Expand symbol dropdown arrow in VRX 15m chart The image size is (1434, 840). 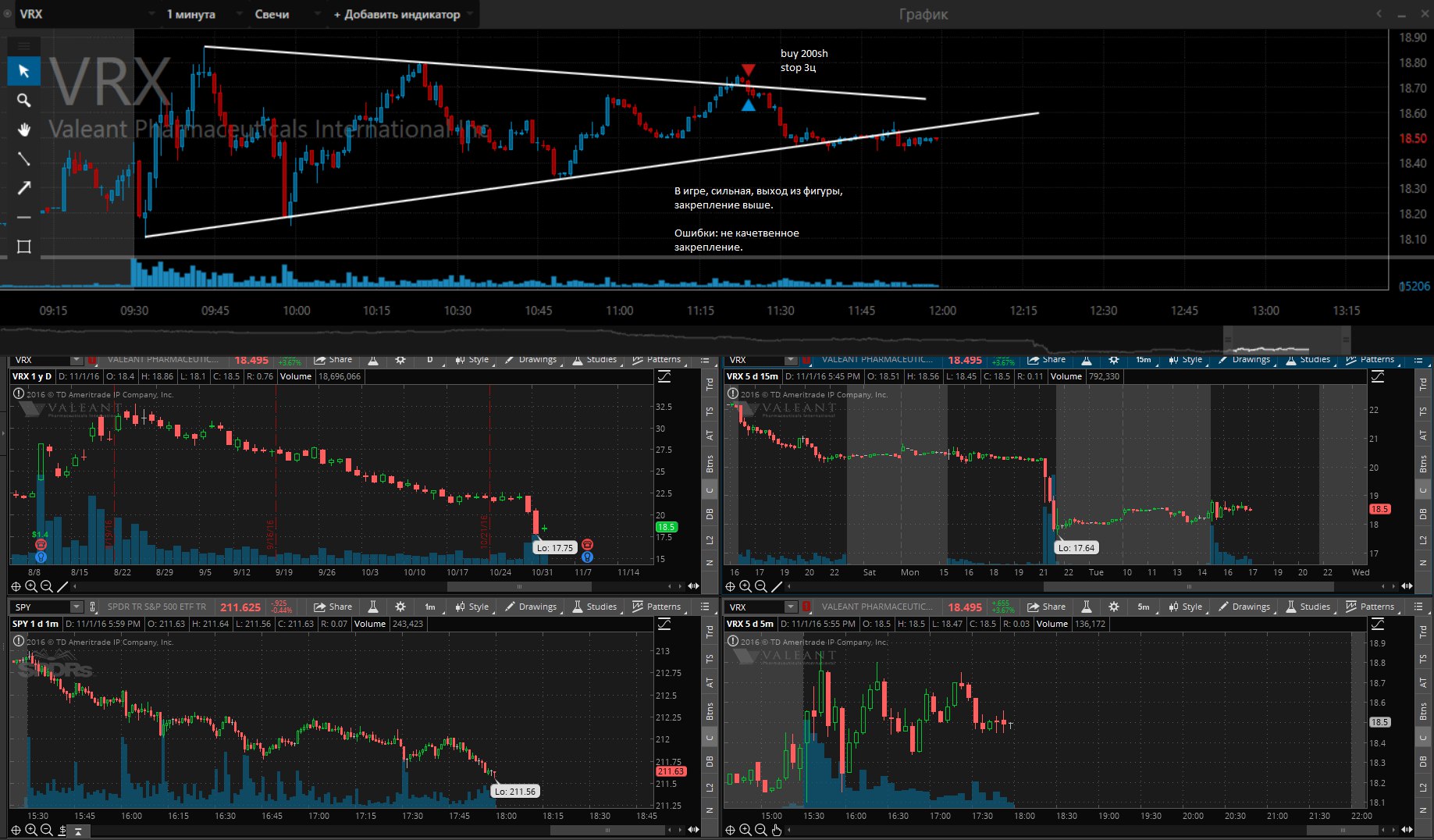click(790, 360)
